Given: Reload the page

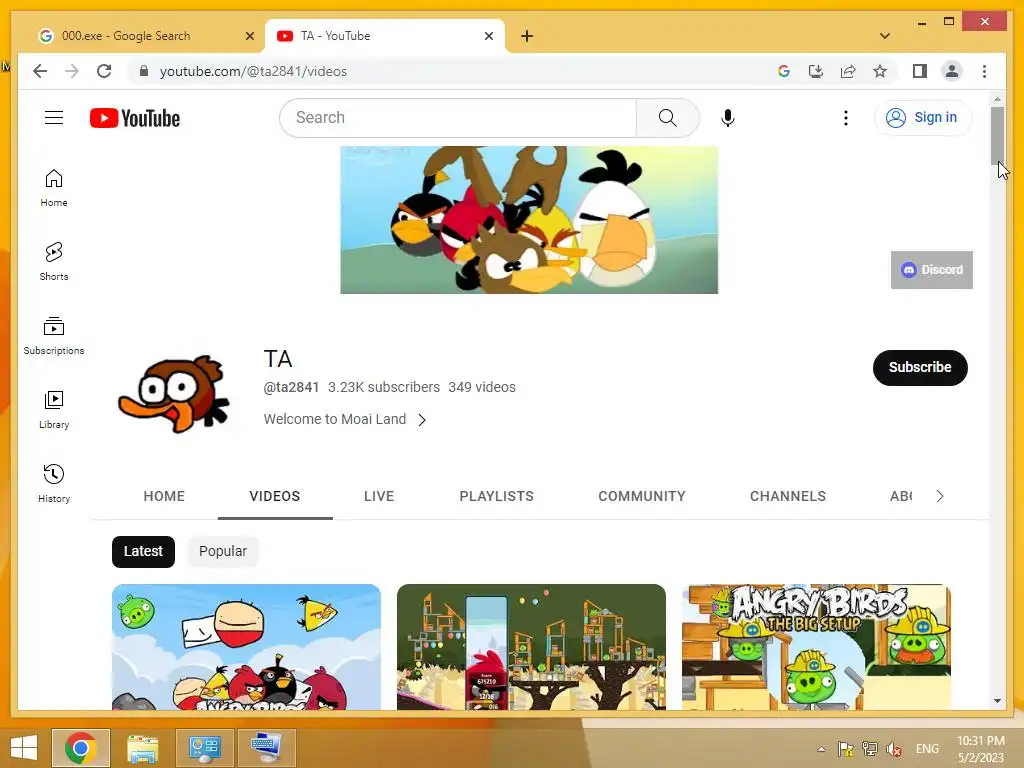Looking at the screenshot, I should (104, 71).
